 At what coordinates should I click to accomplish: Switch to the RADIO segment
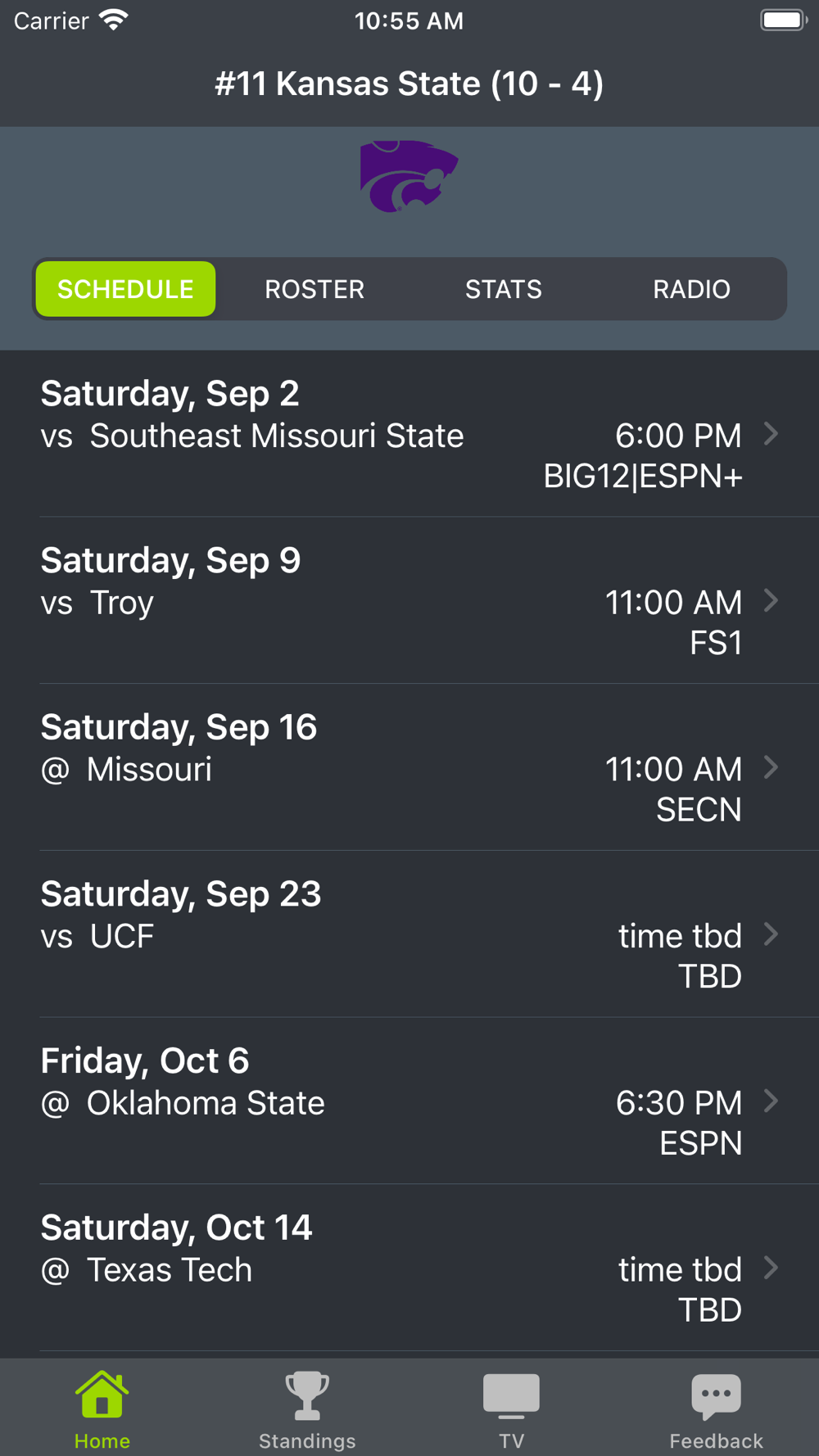(x=691, y=289)
